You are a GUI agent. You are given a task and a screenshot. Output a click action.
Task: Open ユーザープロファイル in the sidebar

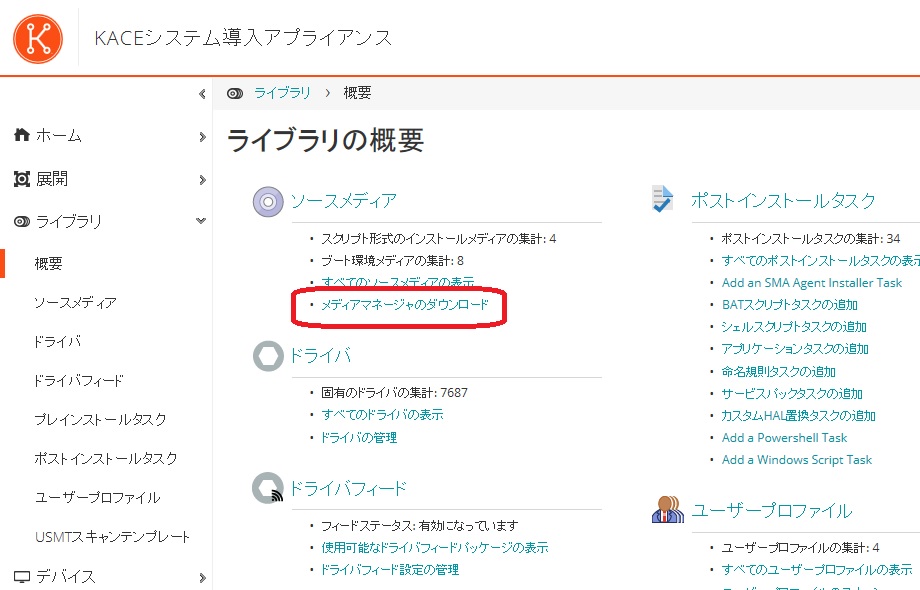(97, 497)
